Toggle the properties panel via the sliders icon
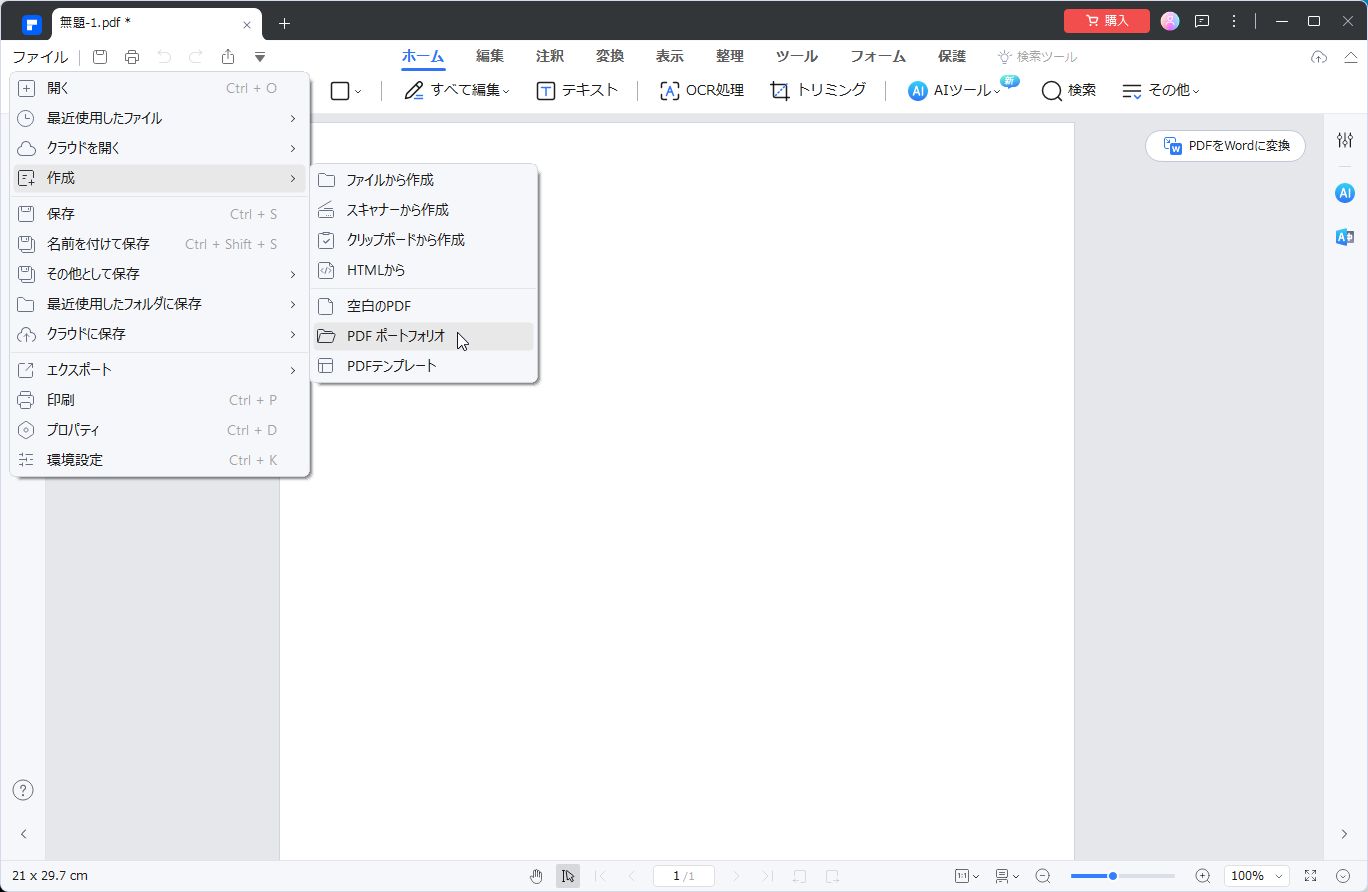The image size is (1368, 892). pos(1343,140)
